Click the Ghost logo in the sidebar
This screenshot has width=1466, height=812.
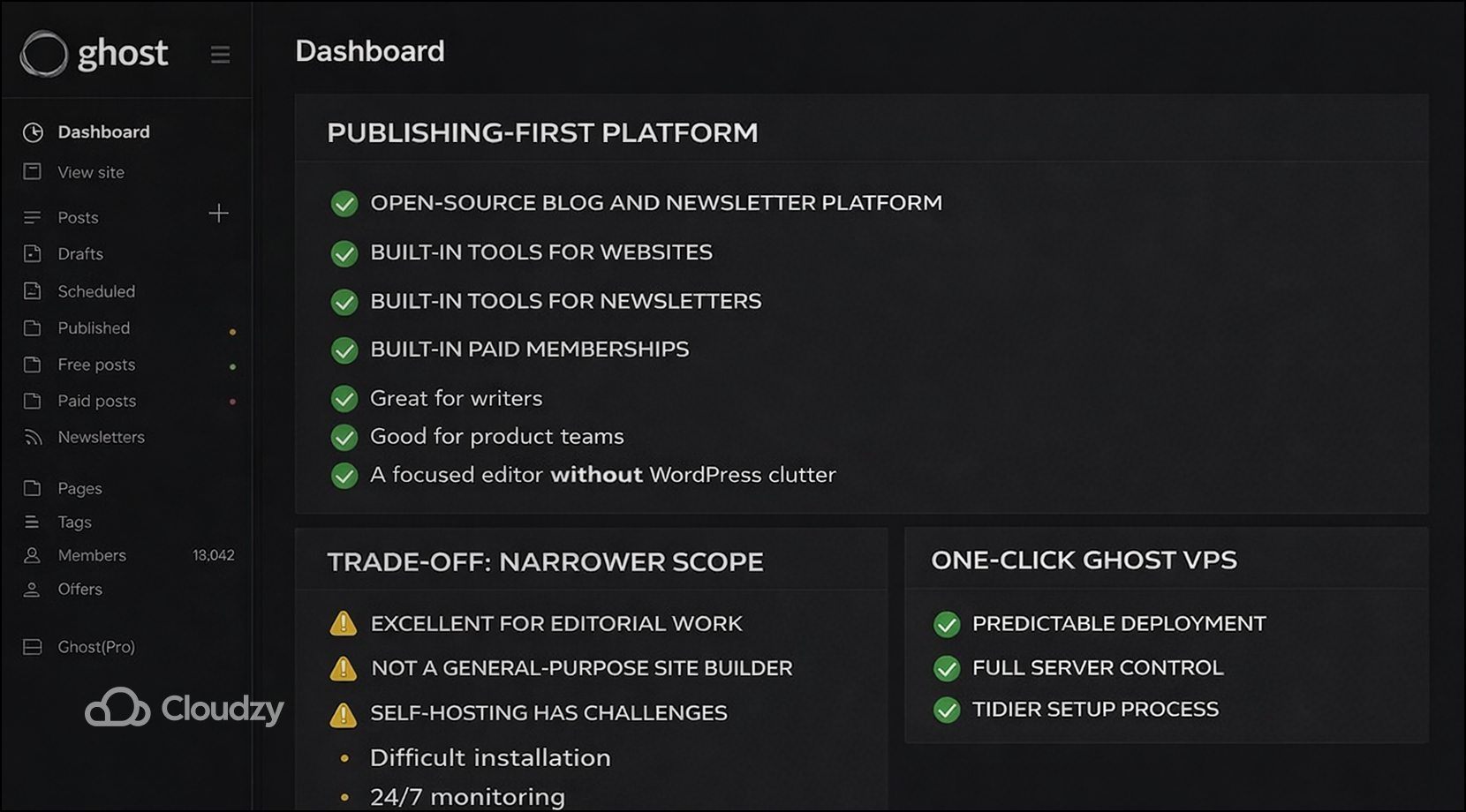[x=44, y=53]
